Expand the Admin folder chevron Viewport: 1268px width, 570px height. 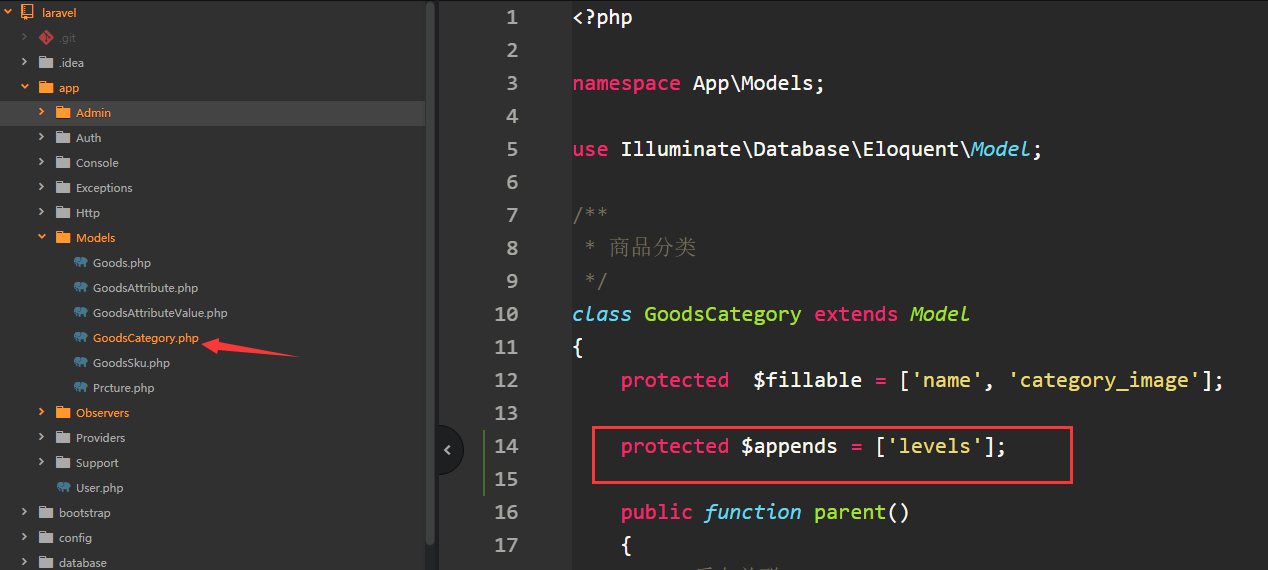(x=42, y=113)
